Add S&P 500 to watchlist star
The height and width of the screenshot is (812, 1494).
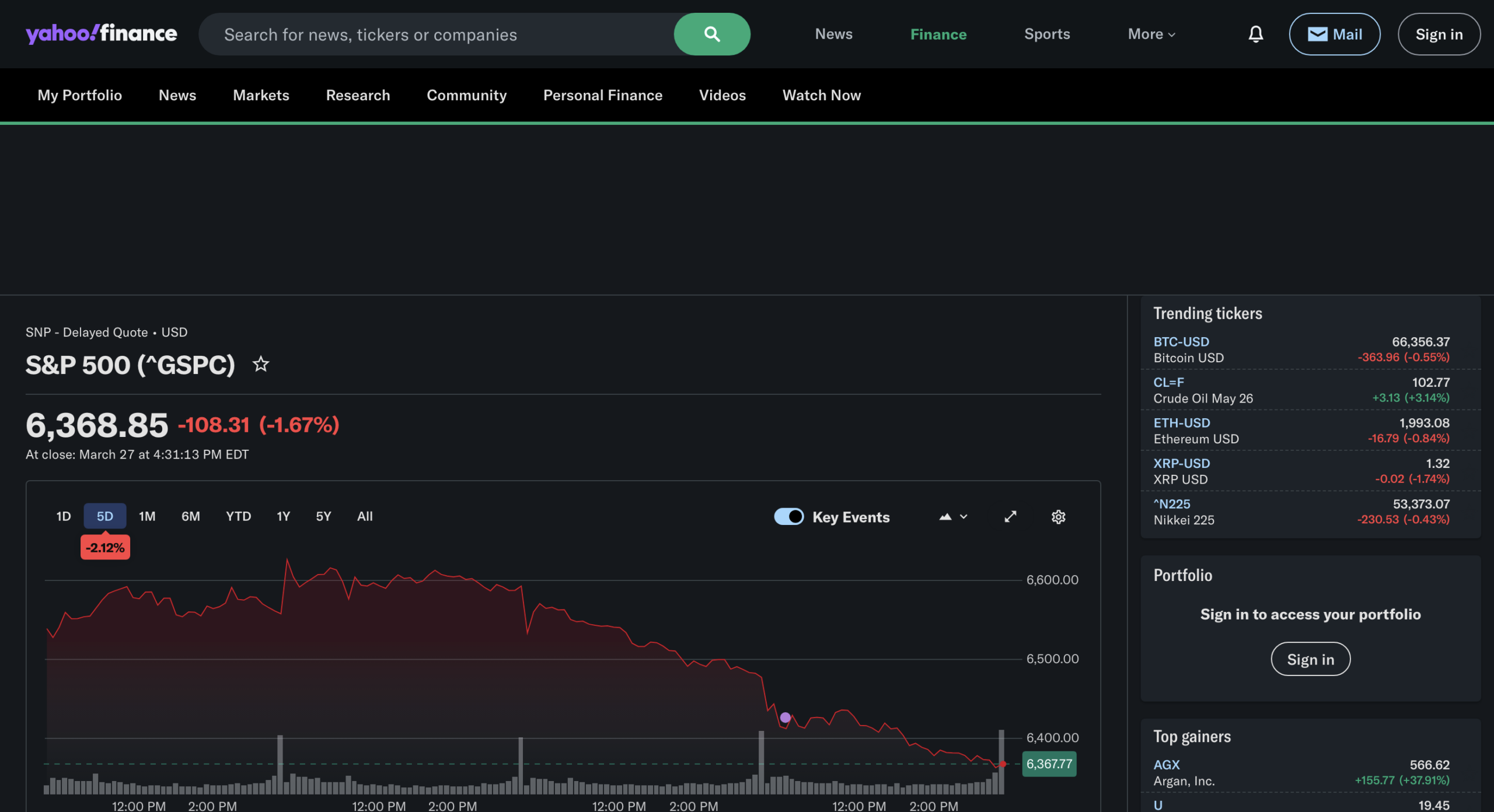pos(260,365)
